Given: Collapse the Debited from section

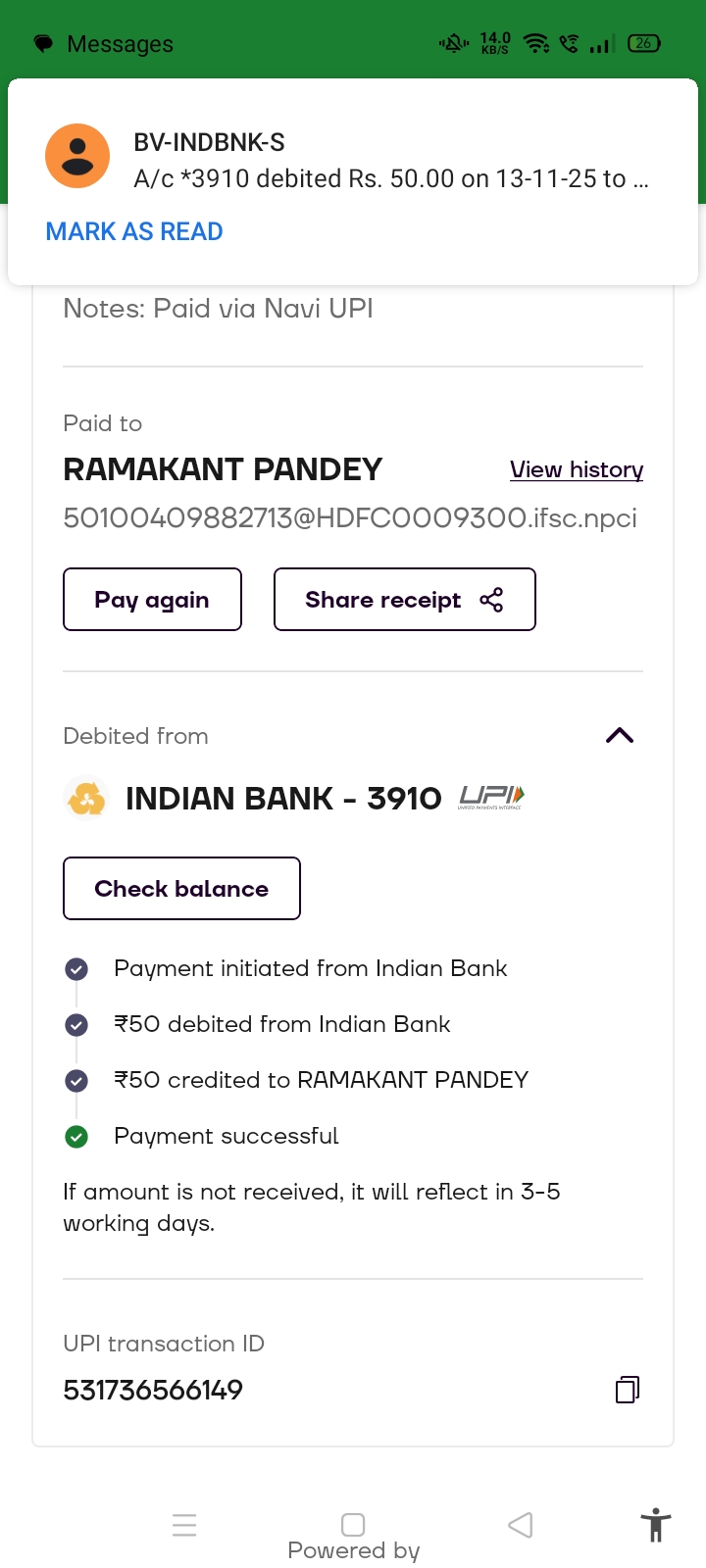Looking at the screenshot, I should point(620,736).
